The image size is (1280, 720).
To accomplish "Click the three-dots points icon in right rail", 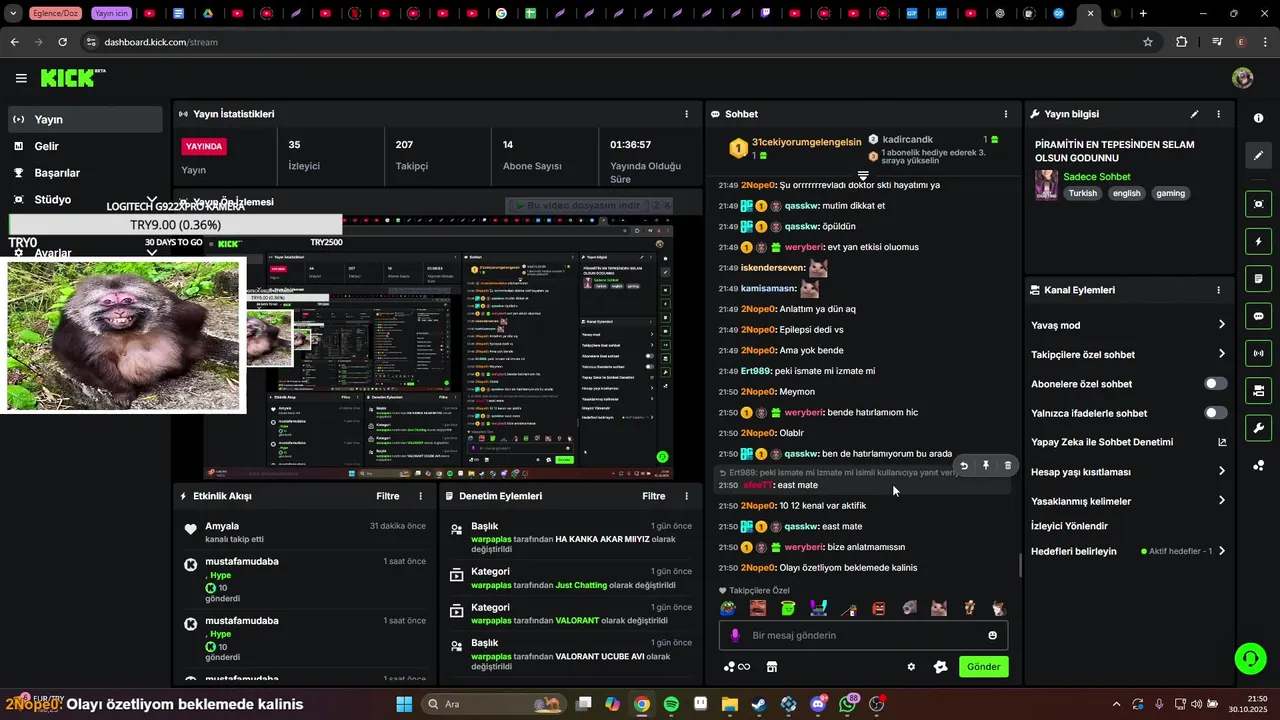I will coord(1258,465).
